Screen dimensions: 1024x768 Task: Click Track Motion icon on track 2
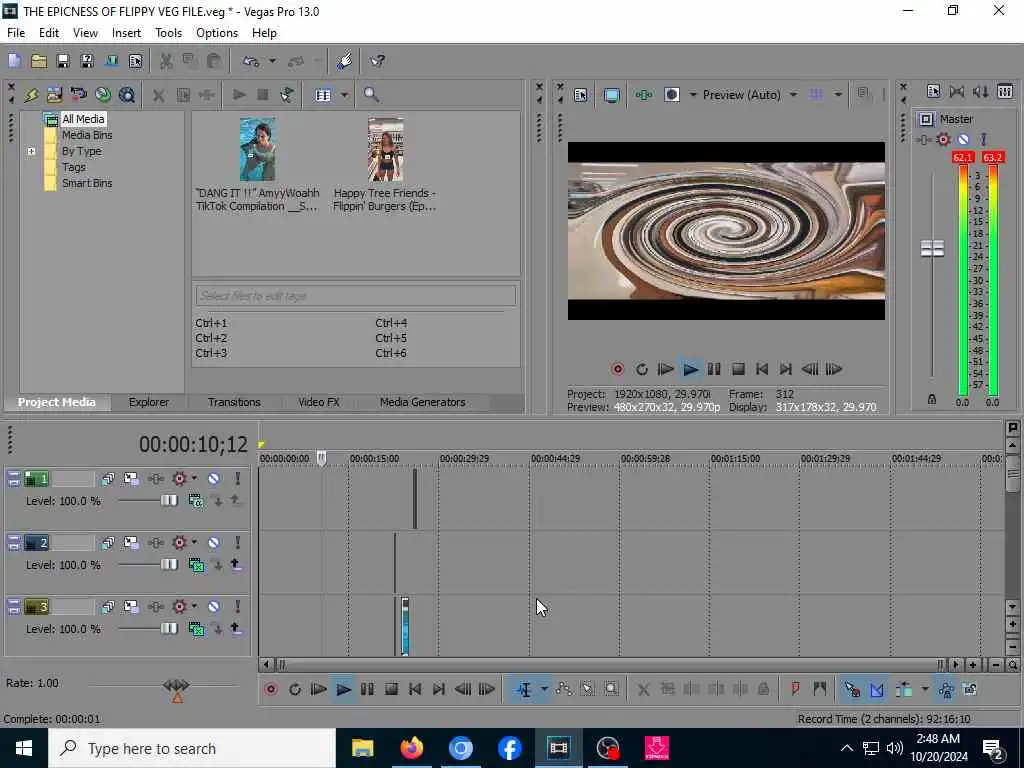coord(131,543)
